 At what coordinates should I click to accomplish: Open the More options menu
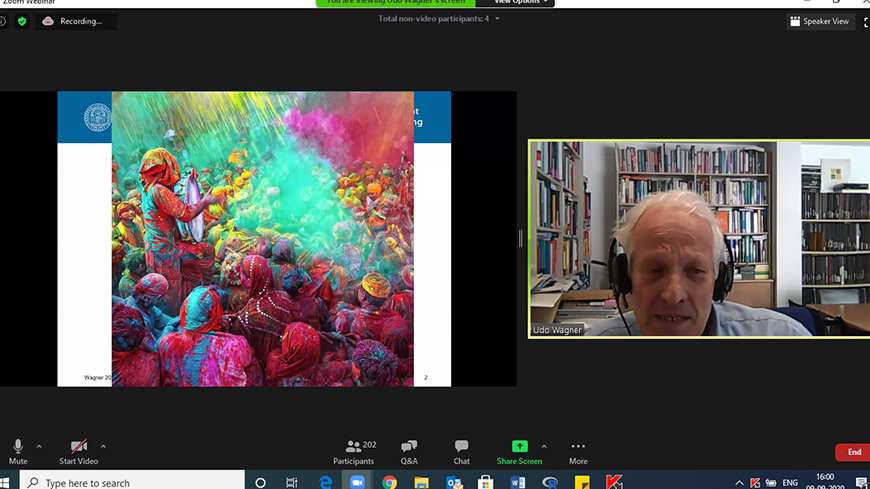click(x=578, y=451)
